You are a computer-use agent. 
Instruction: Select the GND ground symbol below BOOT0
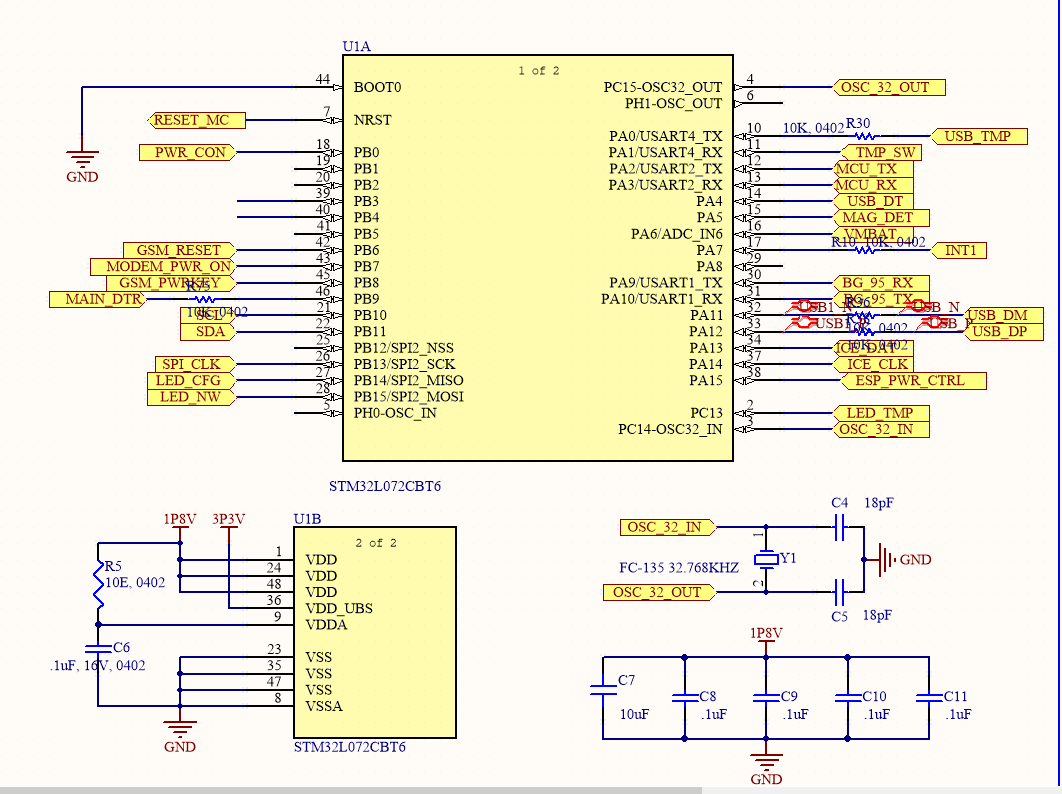coord(81,160)
